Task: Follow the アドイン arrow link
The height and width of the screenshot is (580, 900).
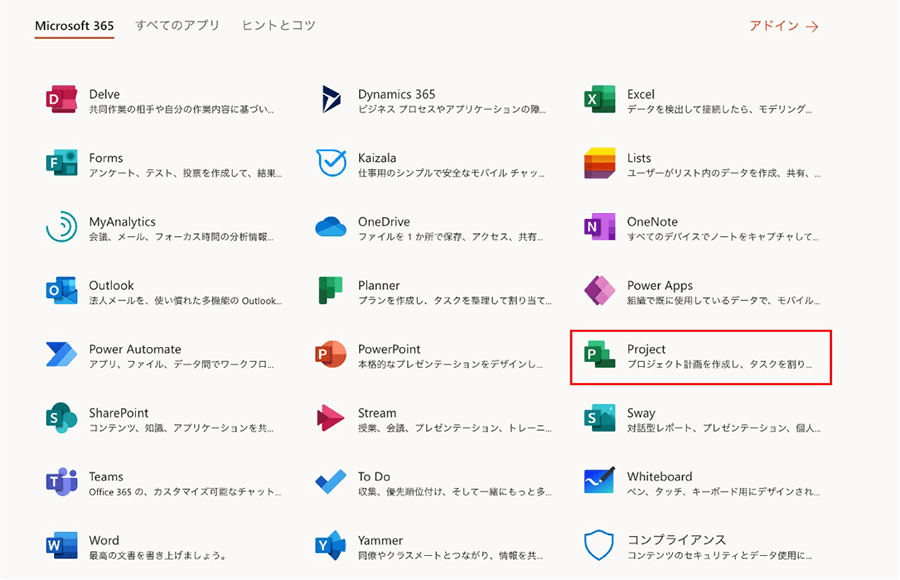Action: pyautogui.click(x=784, y=26)
